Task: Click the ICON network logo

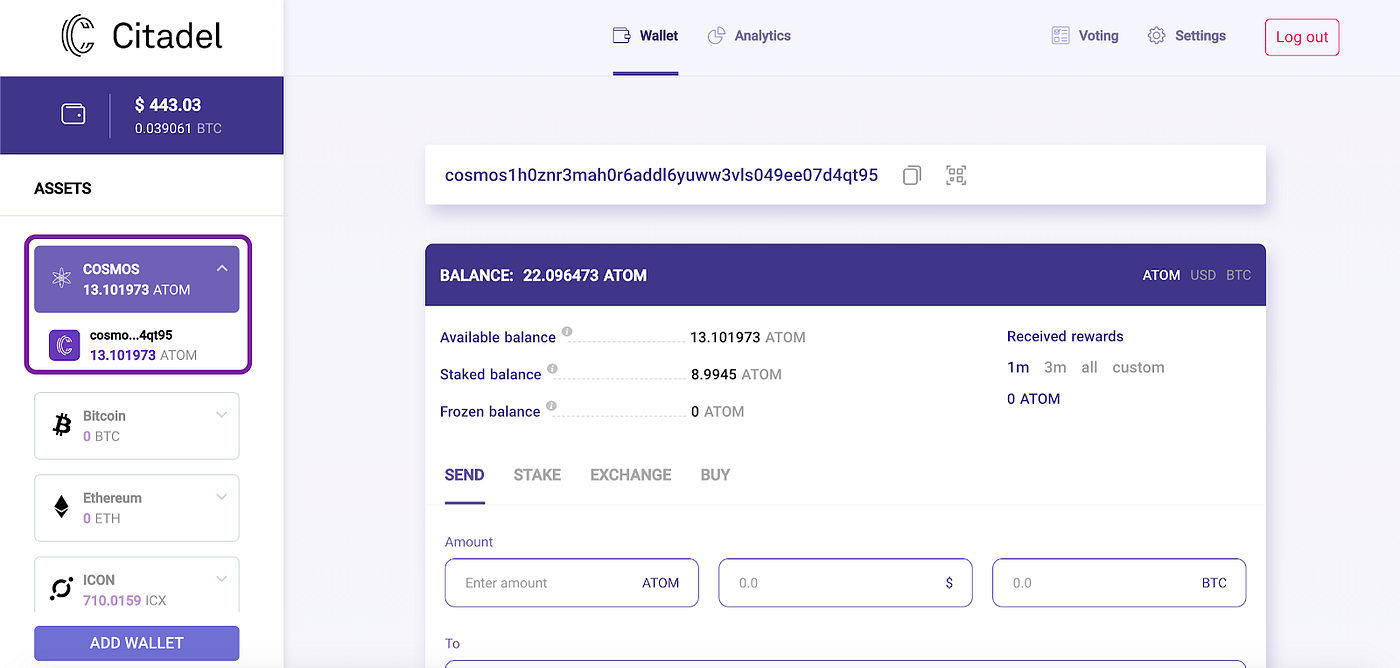Action: tap(62, 588)
